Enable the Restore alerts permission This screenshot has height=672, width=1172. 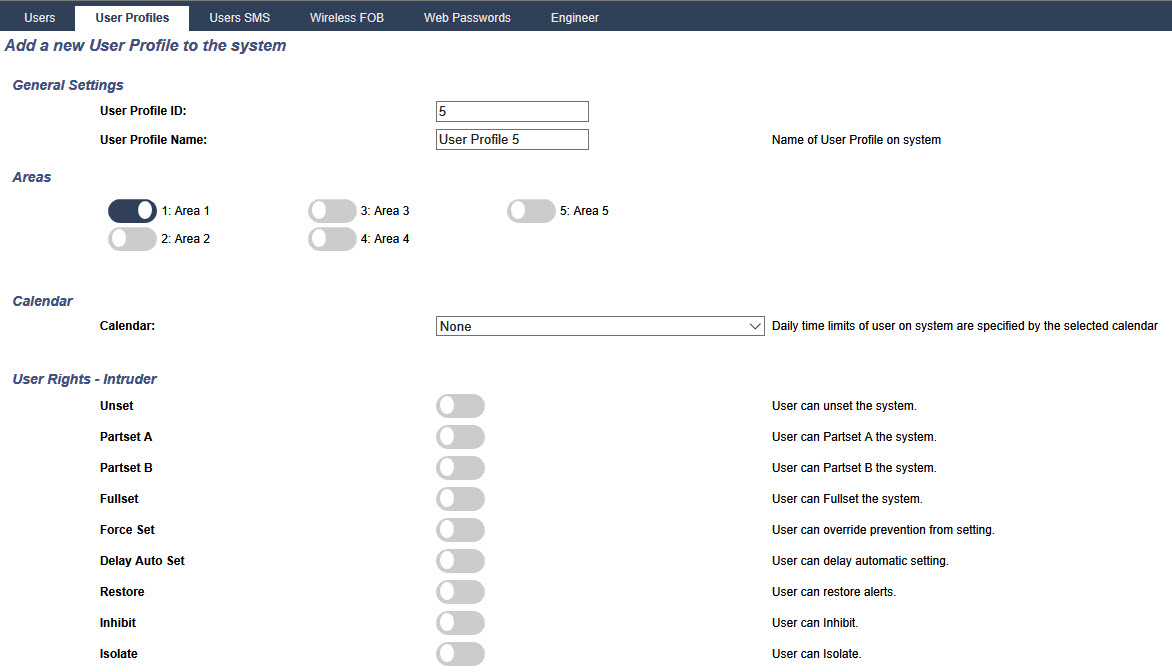[x=460, y=592]
